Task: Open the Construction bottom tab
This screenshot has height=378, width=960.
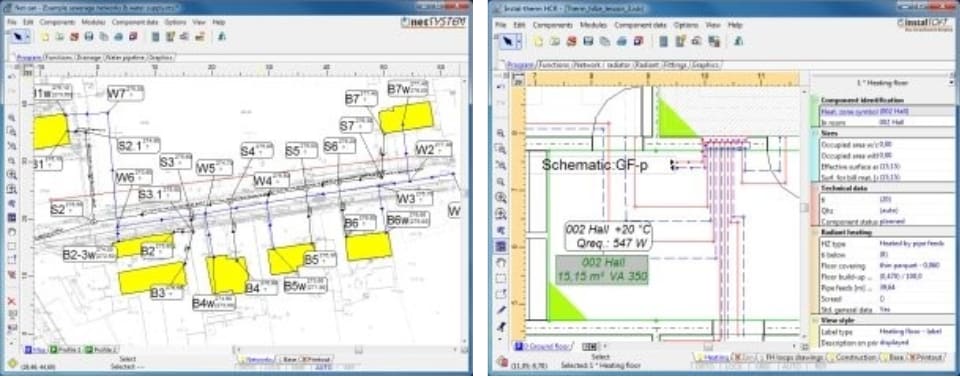Action: pyautogui.click(x=854, y=357)
